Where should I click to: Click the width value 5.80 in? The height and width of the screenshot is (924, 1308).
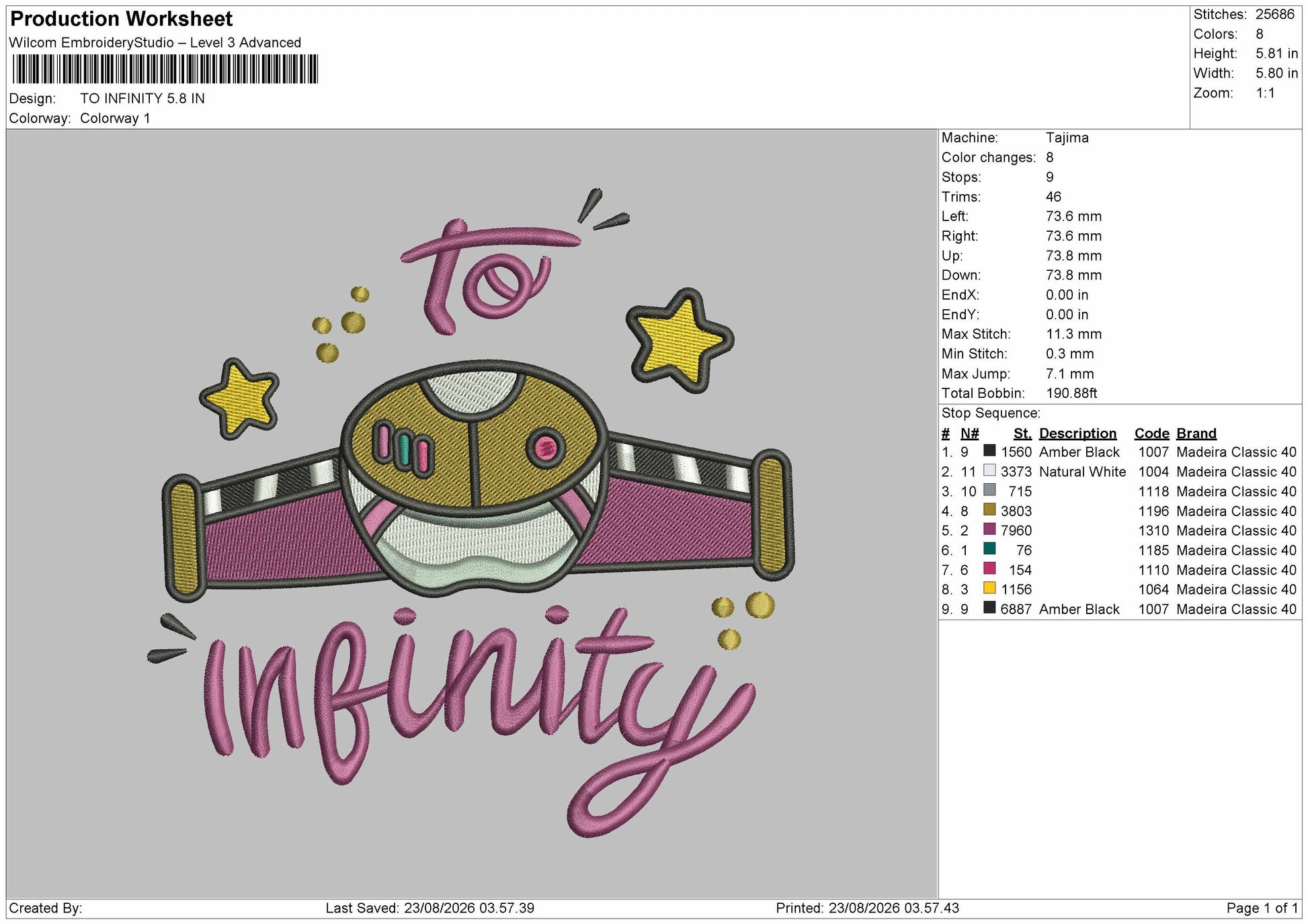click(1276, 73)
